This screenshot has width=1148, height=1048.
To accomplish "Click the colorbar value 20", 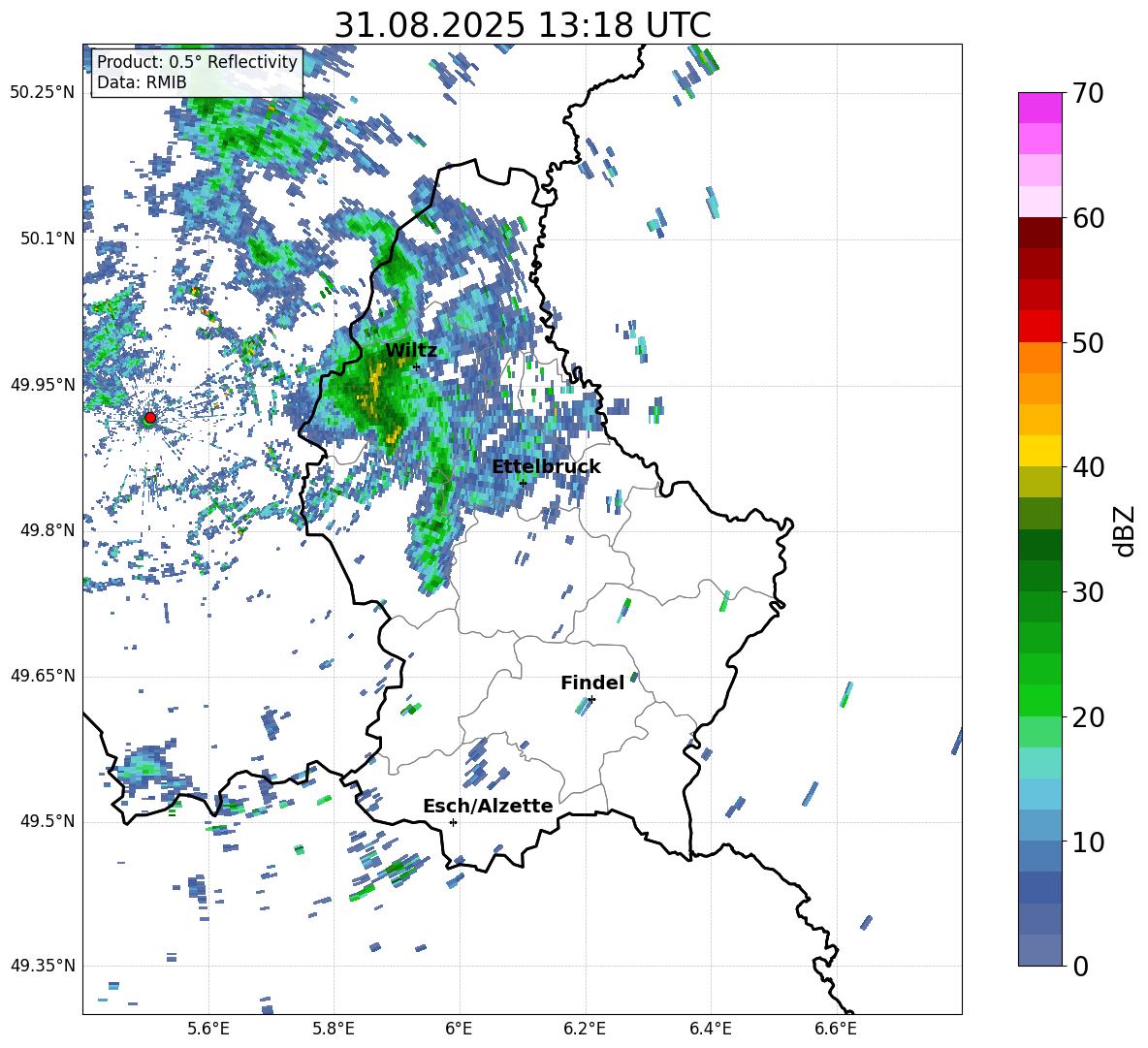I will coord(1088,716).
